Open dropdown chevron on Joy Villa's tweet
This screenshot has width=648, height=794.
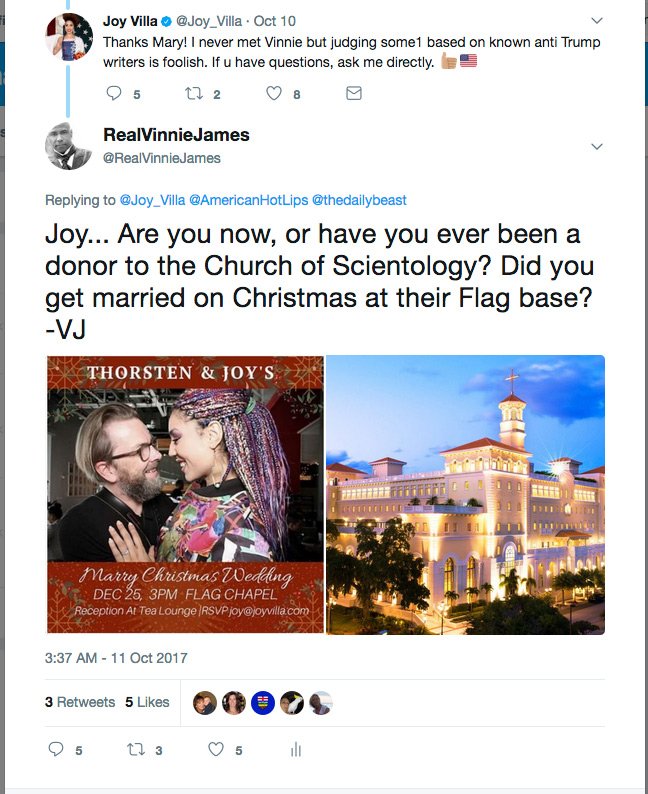[x=597, y=21]
